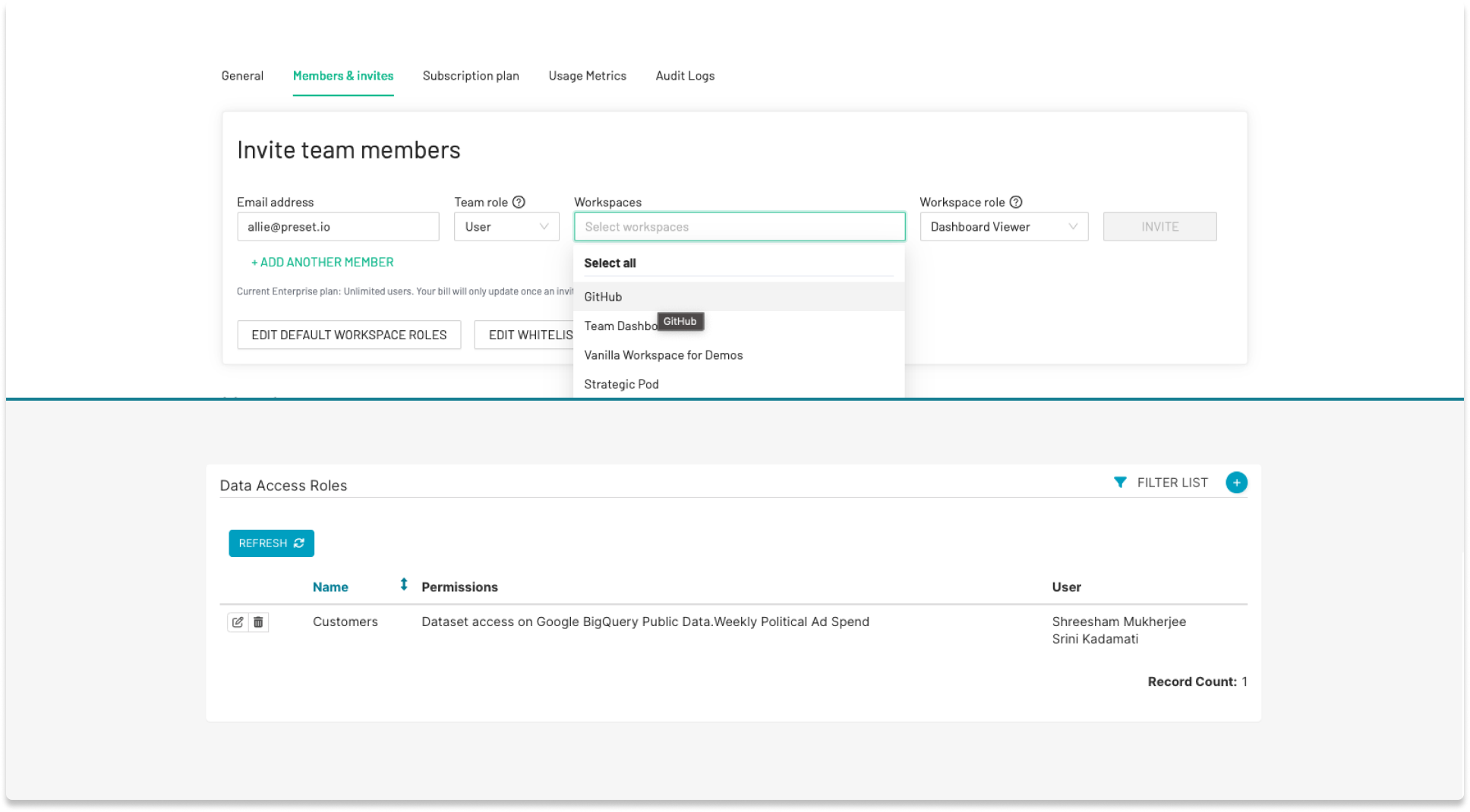This screenshot has width=1470, height=812.
Task: Click the trash icon for Customers role
Action: click(258, 622)
